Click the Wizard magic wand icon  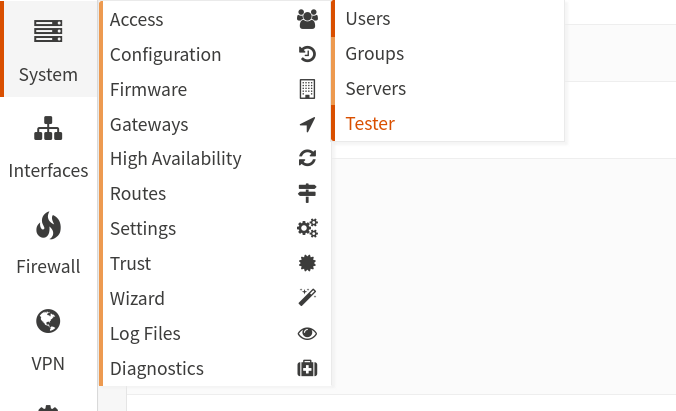coord(307,298)
